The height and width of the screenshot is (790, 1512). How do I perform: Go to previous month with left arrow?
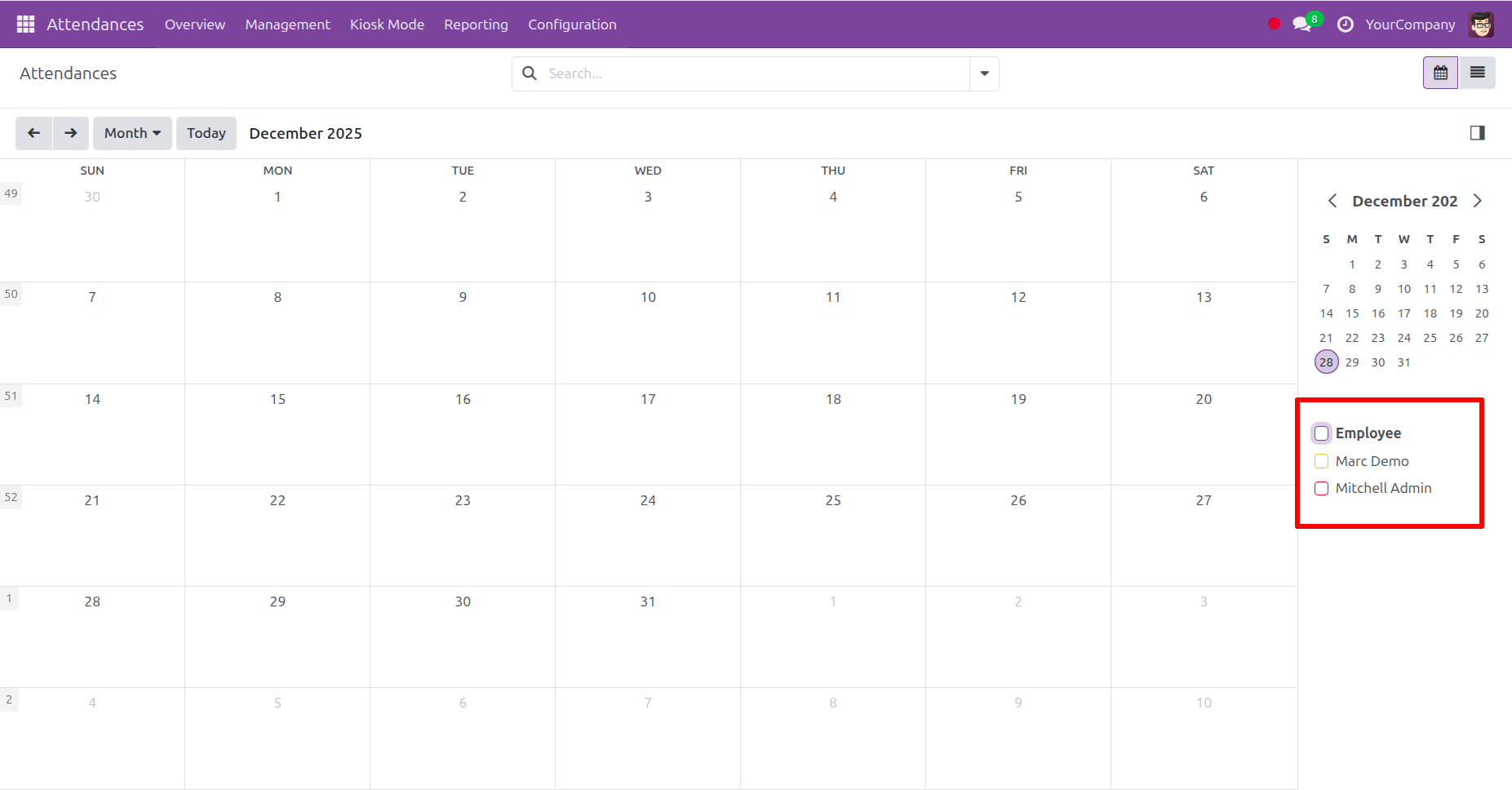[x=33, y=133]
